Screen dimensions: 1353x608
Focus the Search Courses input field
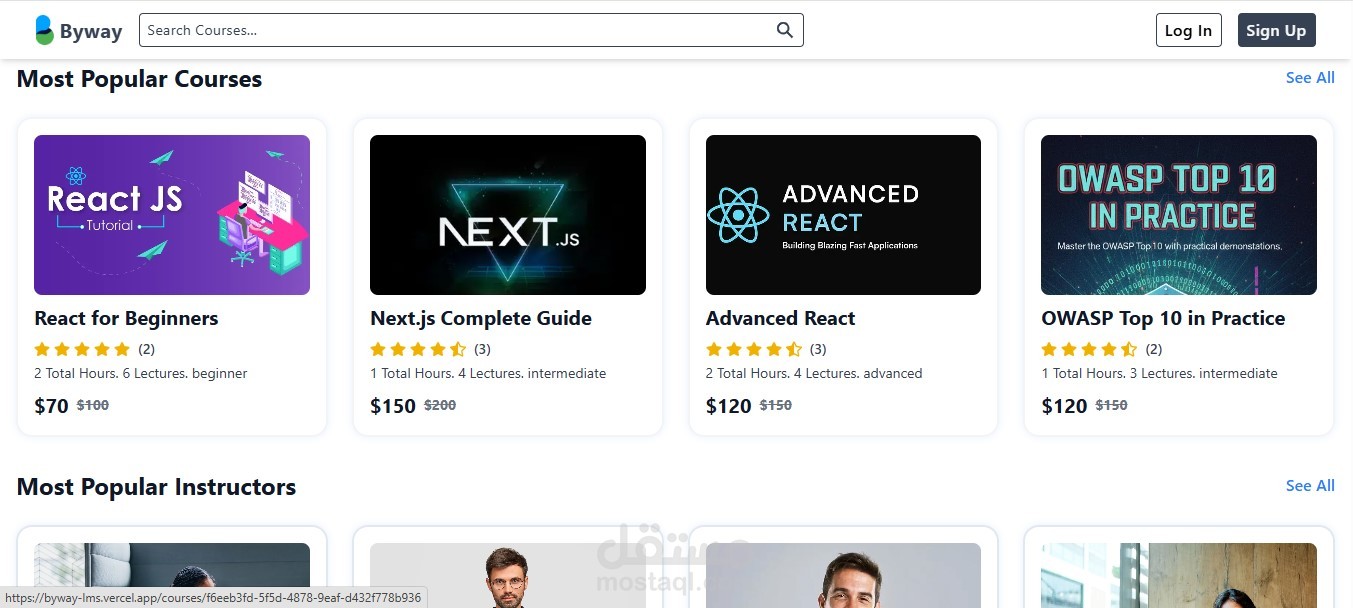click(x=471, y=30)
